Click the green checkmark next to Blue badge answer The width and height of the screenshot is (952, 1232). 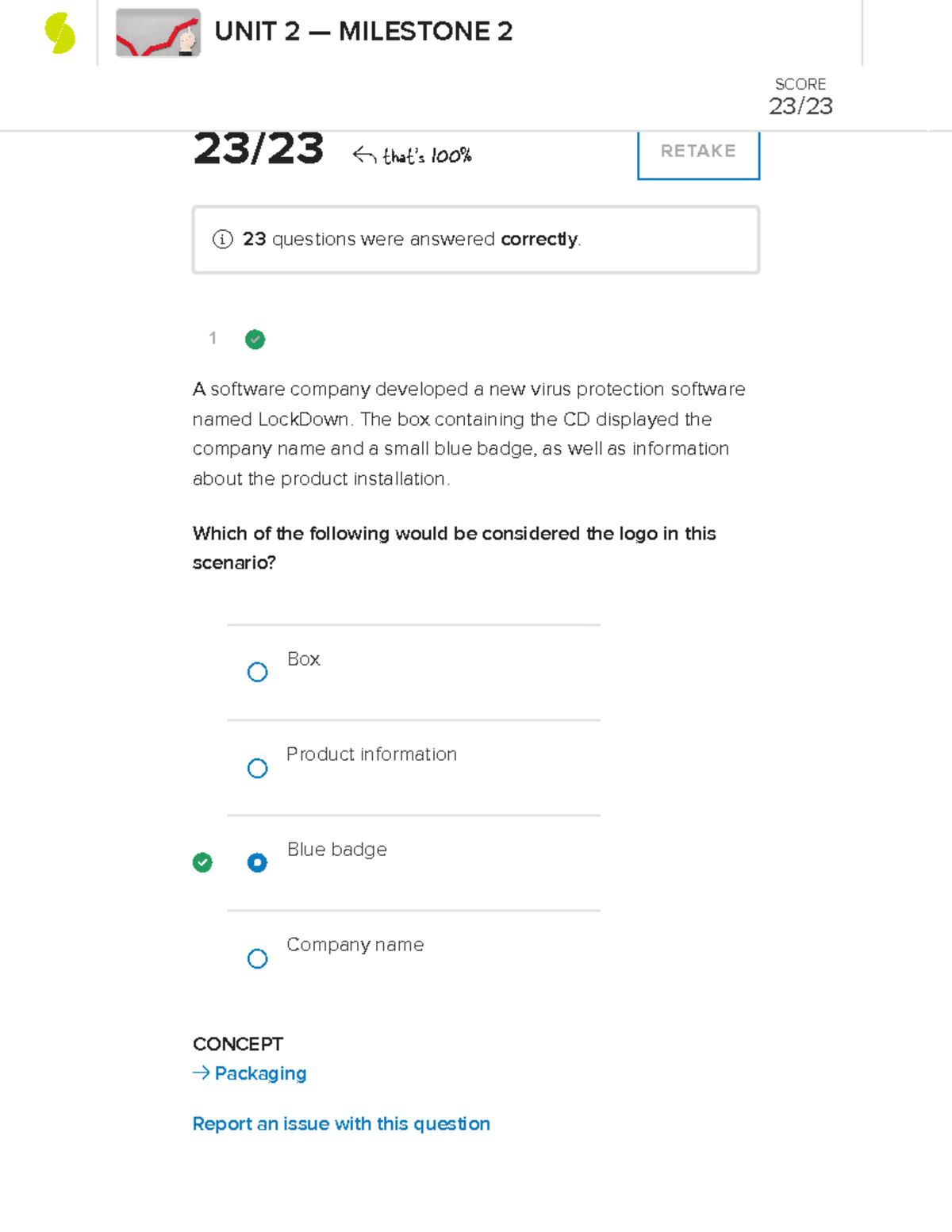pos(203,862)
